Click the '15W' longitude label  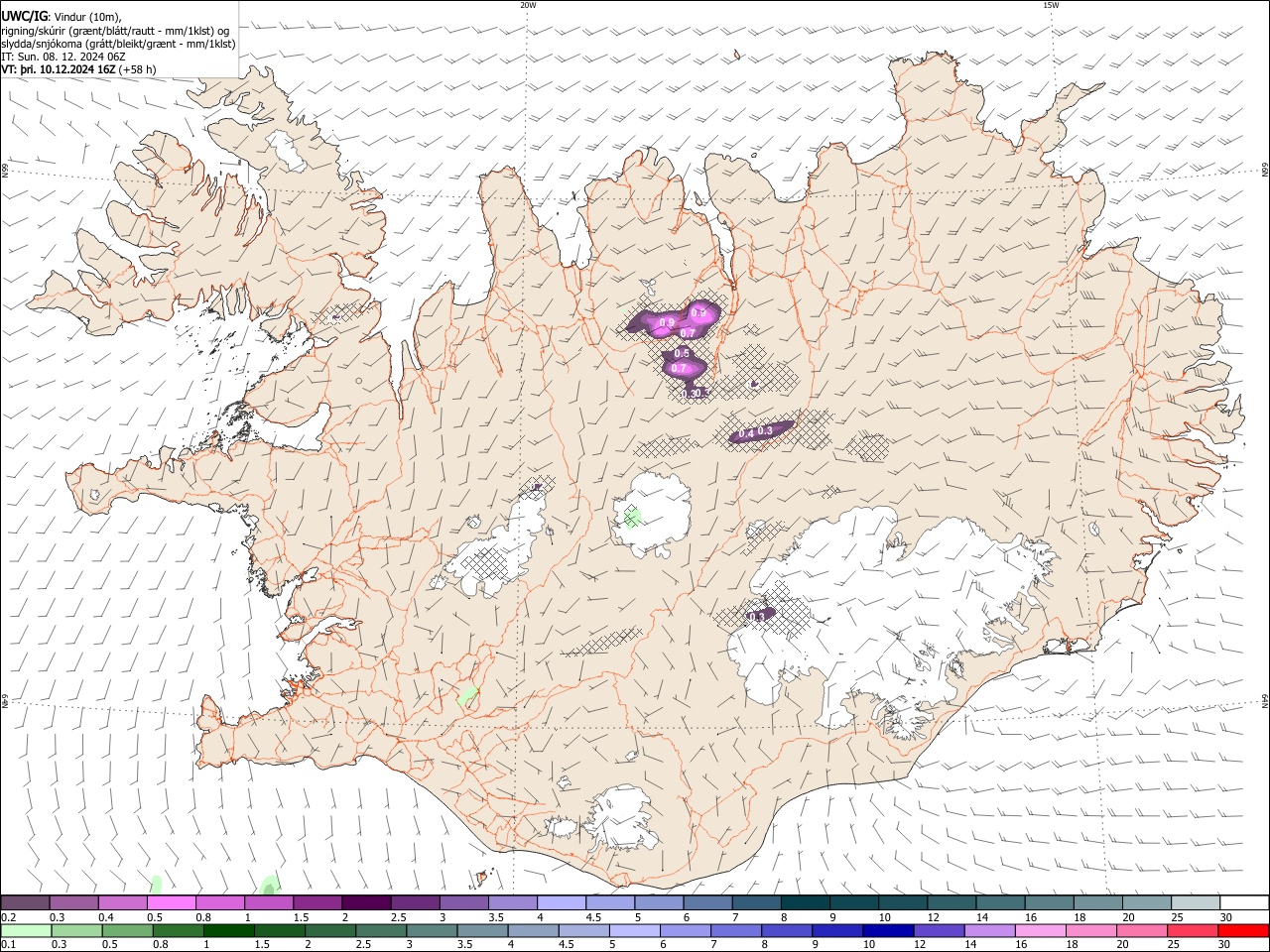[1051, 5]
